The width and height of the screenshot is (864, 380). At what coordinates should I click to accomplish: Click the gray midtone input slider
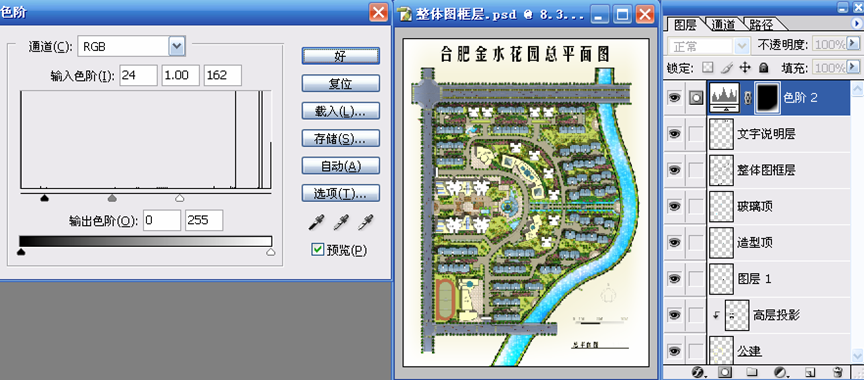[x=112, y=197]
